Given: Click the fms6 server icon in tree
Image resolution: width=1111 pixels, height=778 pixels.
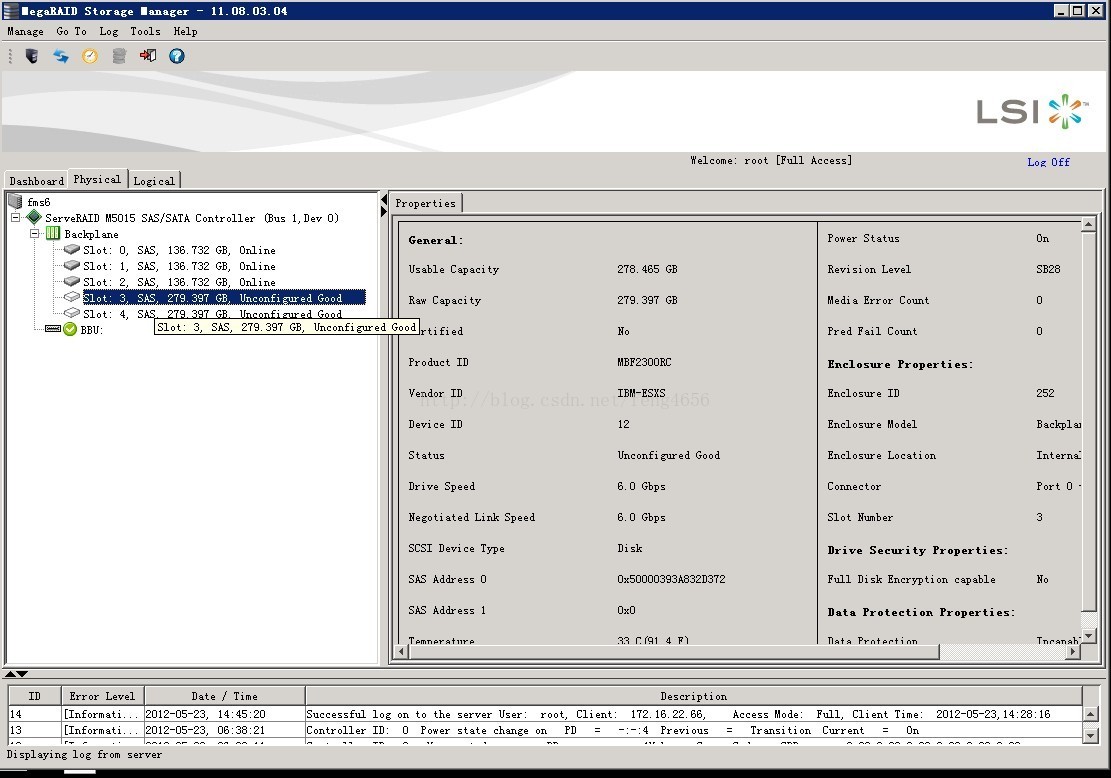Looking at the screenshot, I should 15,201.
